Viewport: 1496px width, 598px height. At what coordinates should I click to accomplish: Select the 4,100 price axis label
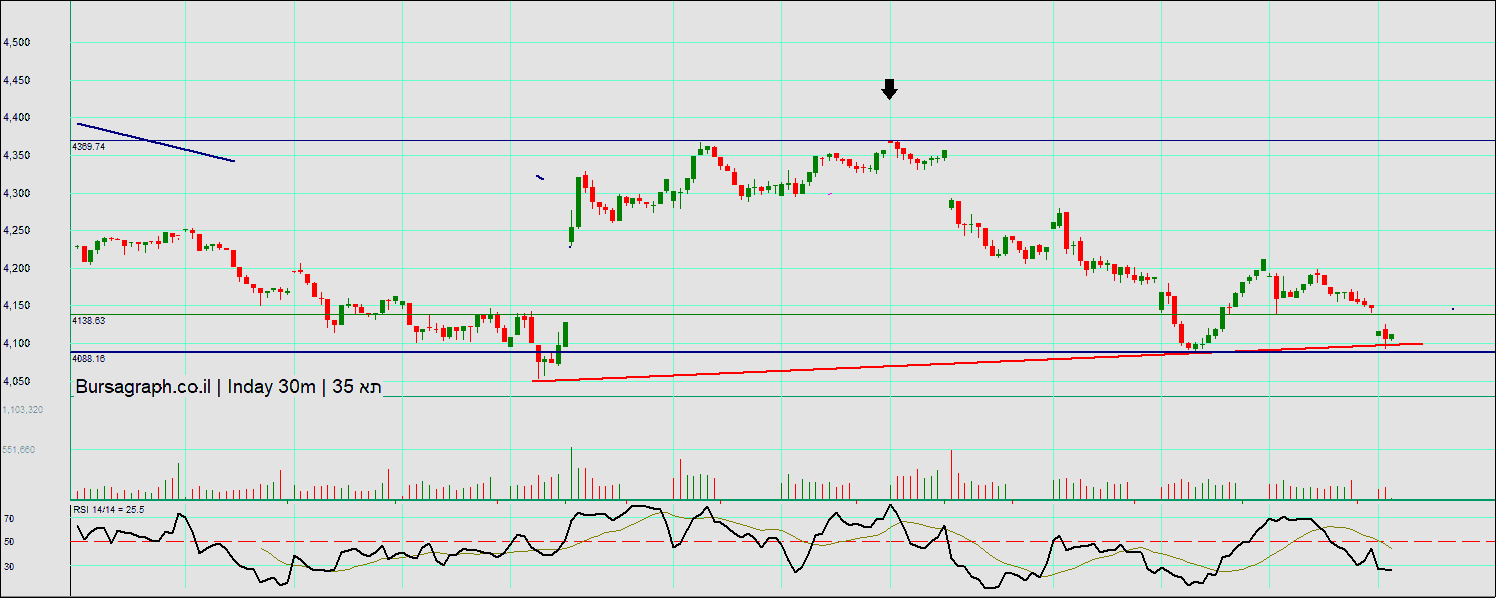16,344
